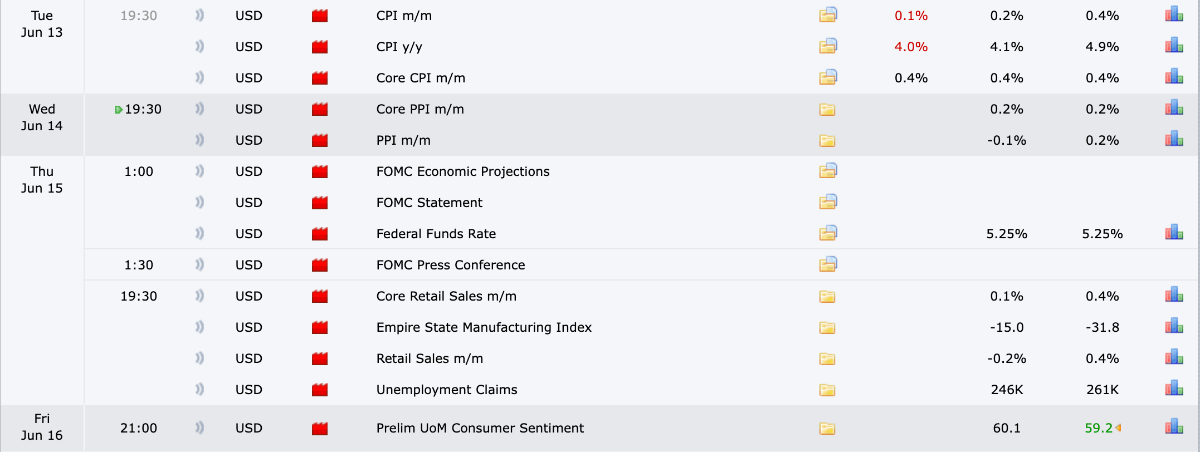The width and height of the screenshot is (1200, 452).
Task: Click the Federal Funds Rate event name
Action: [436, 234]
